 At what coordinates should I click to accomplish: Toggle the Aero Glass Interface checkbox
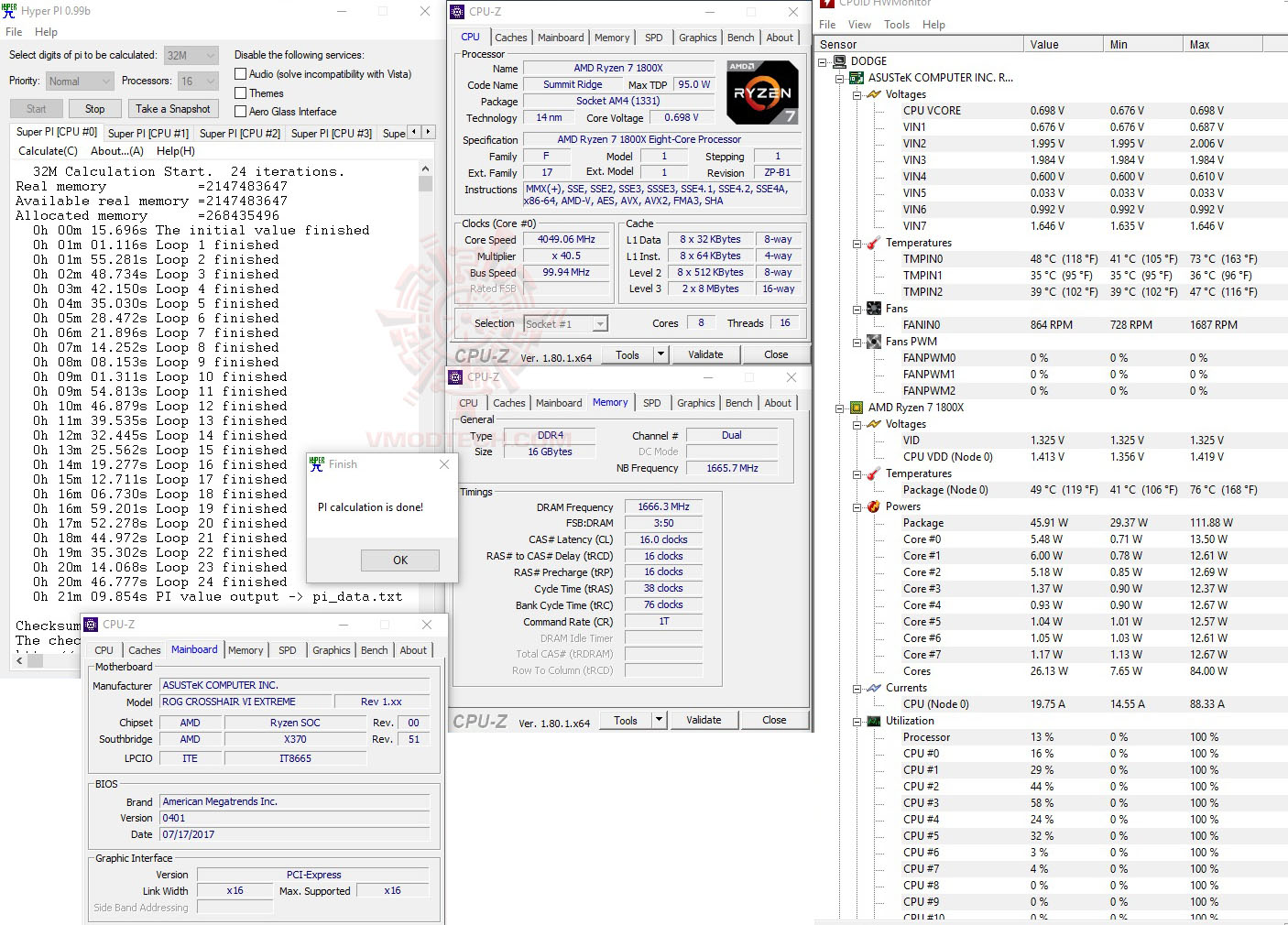240,111
